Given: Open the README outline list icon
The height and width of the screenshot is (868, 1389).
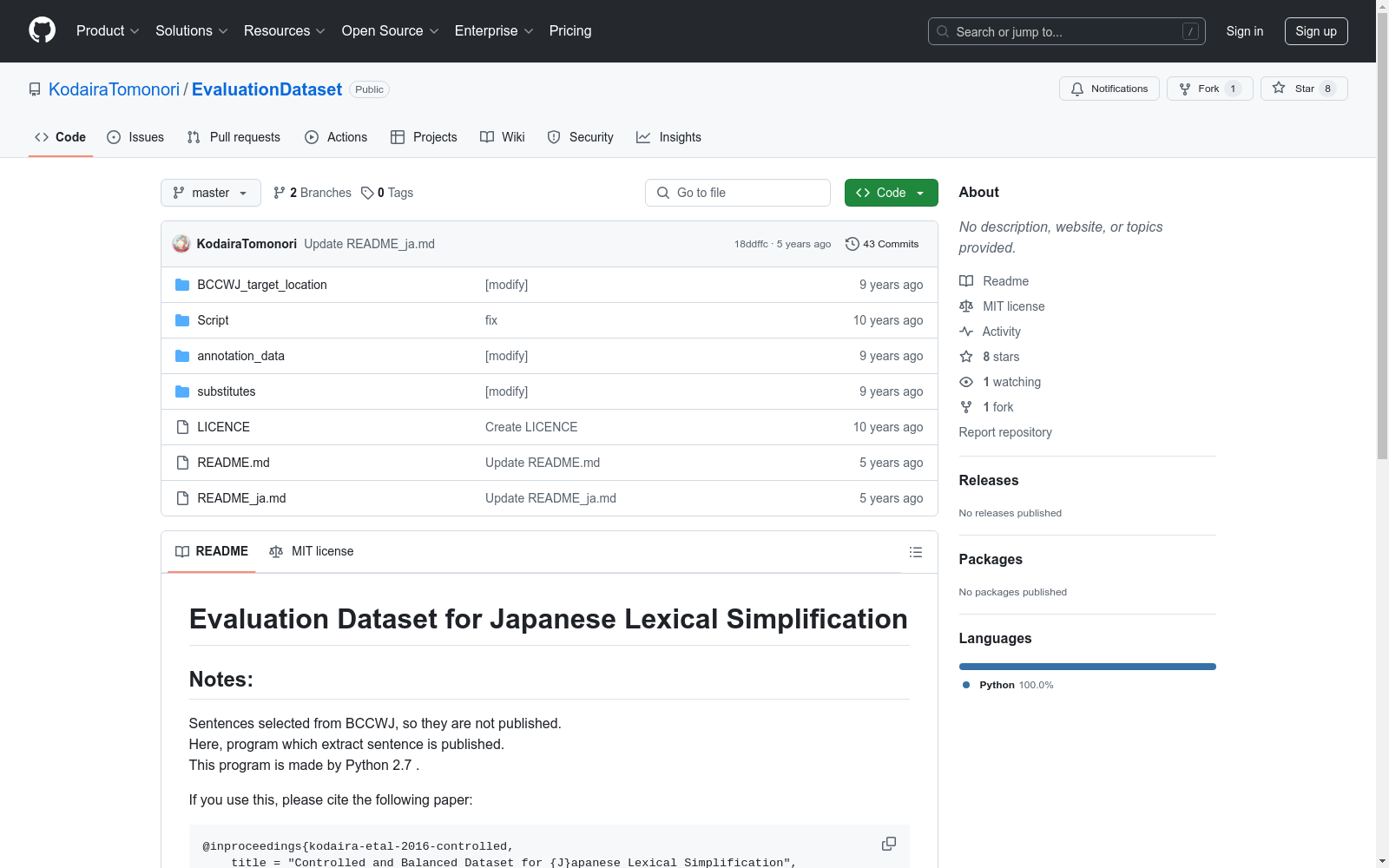Looking at the screenshot, I should [915, 552].
